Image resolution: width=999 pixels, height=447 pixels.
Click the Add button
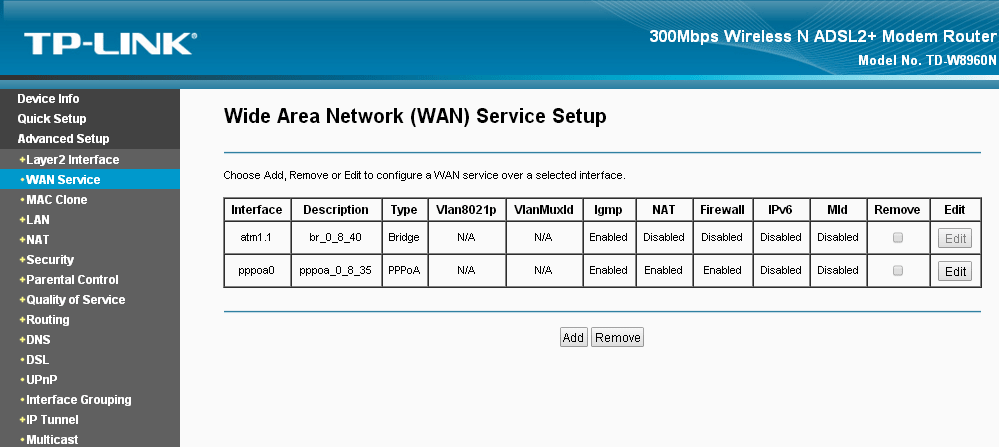click(573, 338)
